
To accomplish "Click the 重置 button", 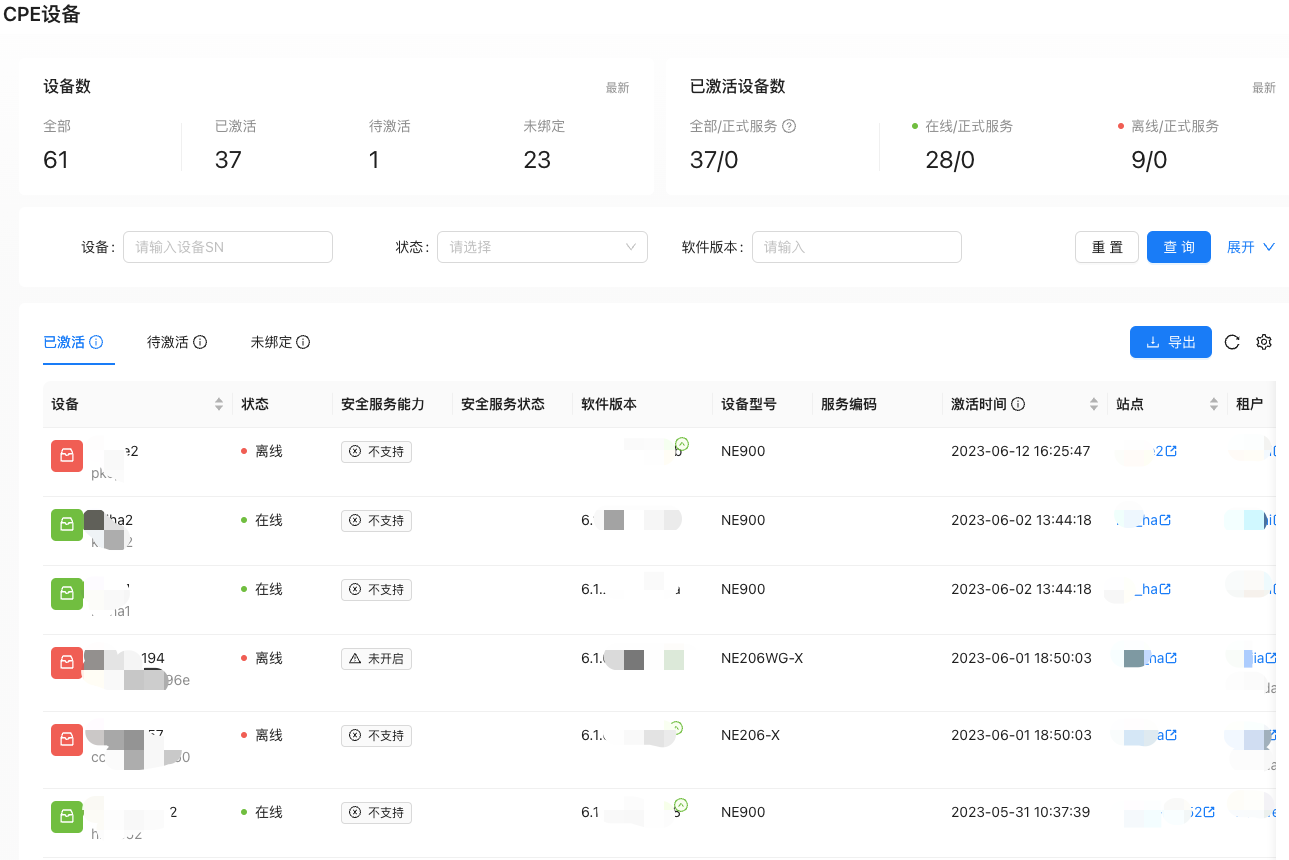I will tap(1107, 247).
